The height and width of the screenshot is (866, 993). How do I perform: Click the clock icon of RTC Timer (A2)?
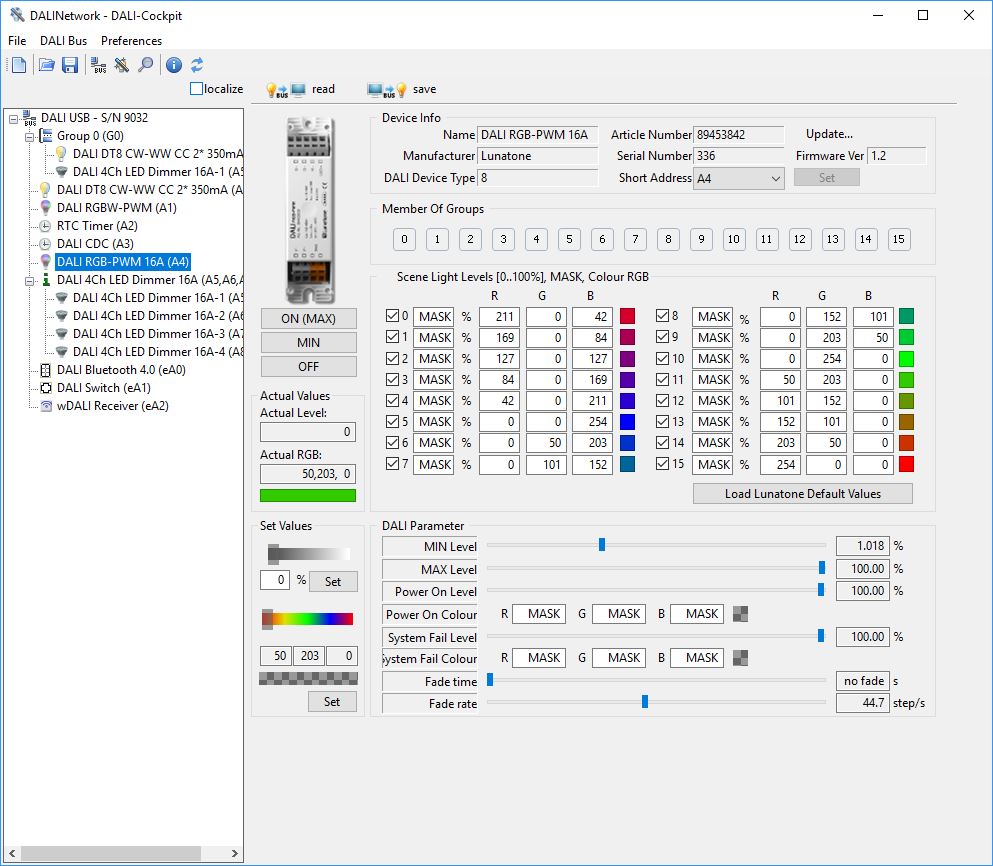pyautogui.click(x=46, y=226)
